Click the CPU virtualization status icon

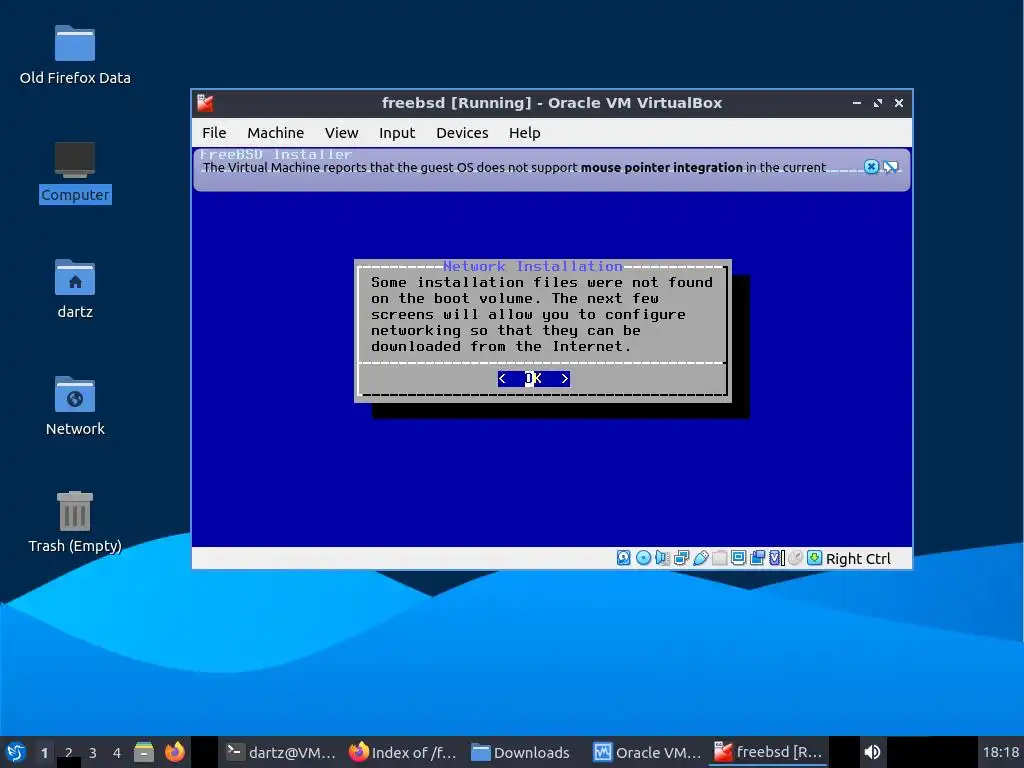[x=776, y=558]
